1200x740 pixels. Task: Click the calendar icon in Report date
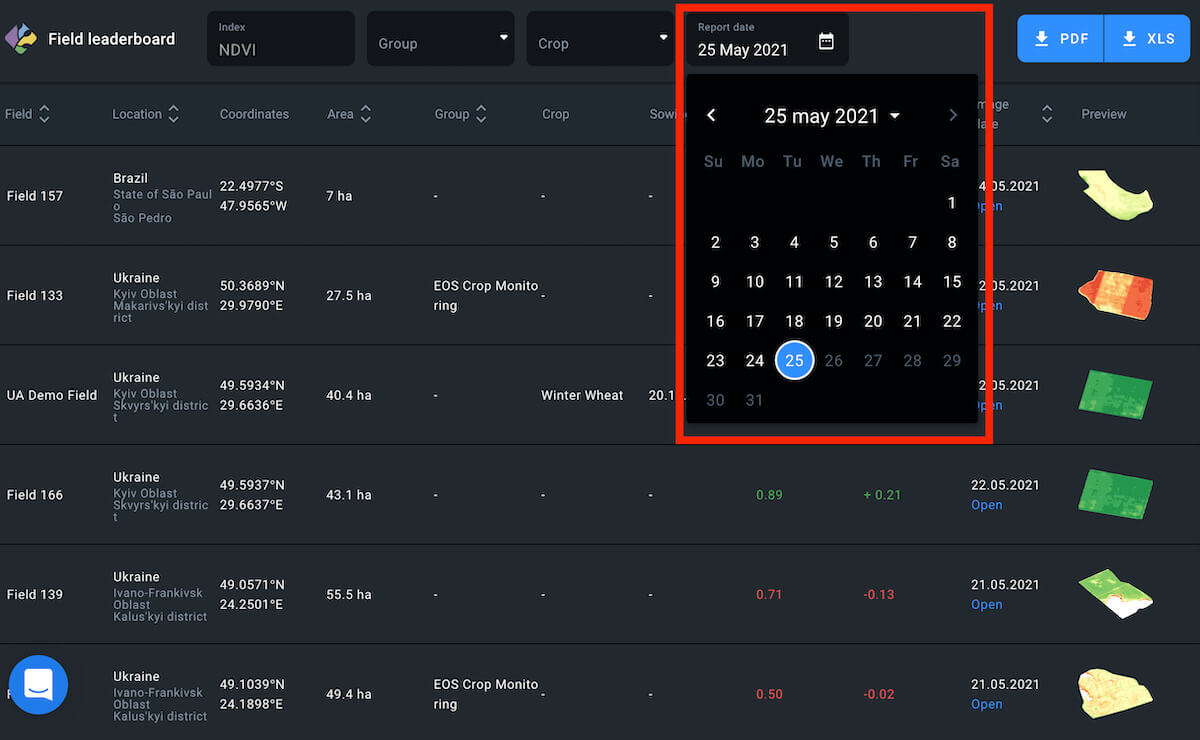coord(826,41)
